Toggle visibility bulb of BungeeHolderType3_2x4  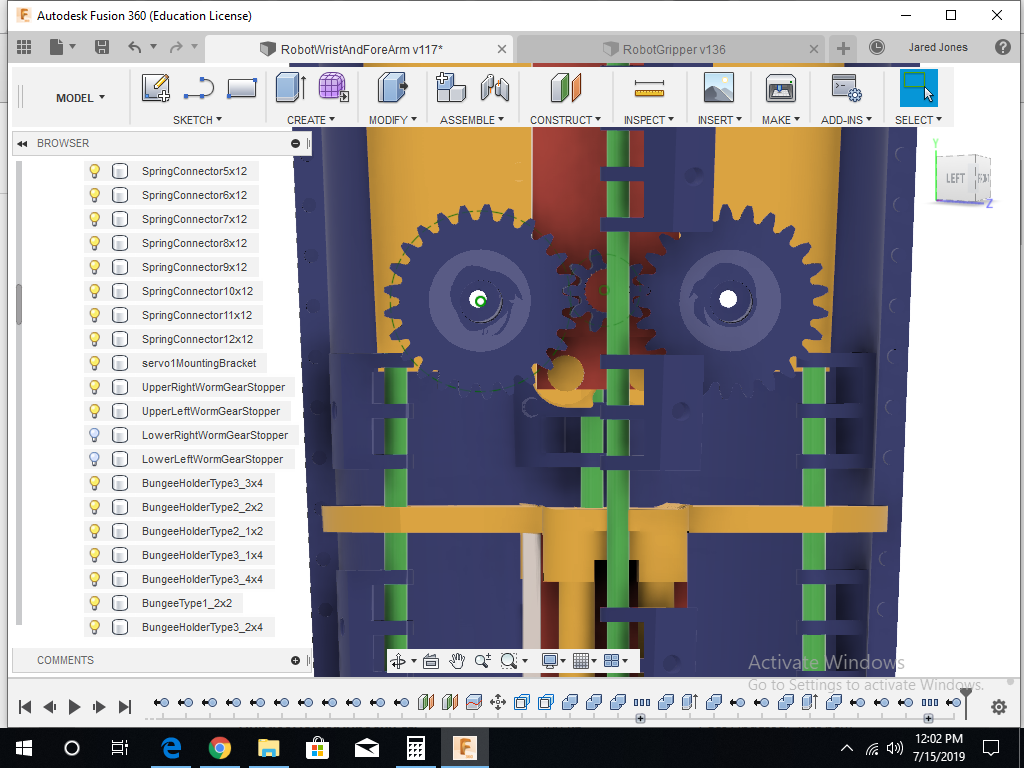95,627
